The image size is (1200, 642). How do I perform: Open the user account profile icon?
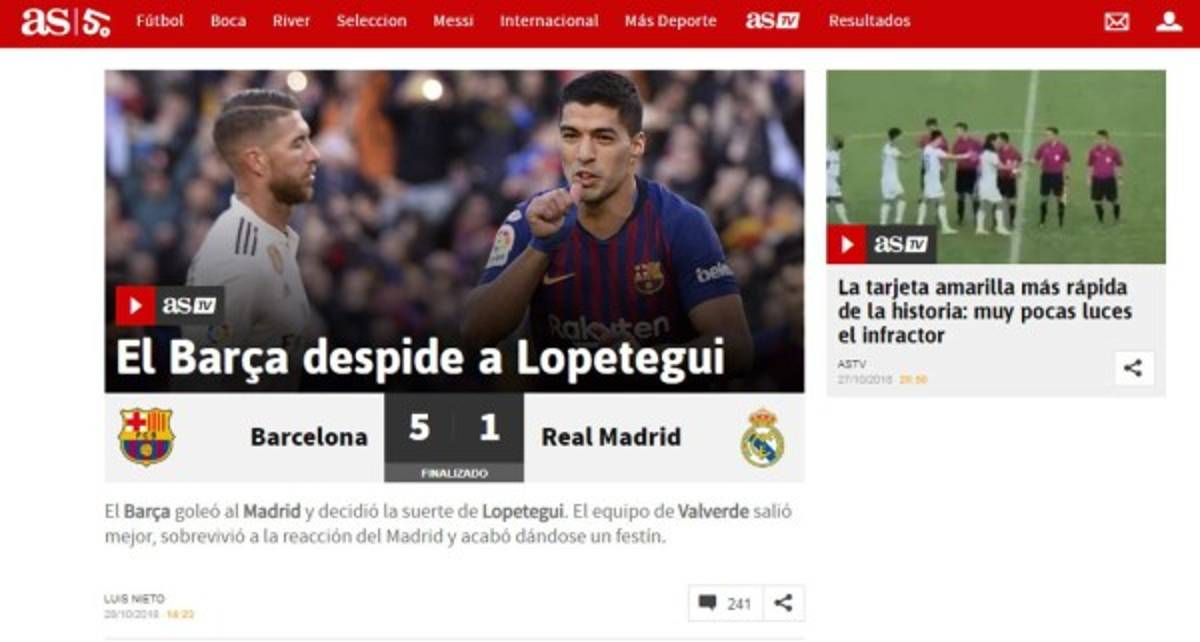click(x=1169, y=21)
